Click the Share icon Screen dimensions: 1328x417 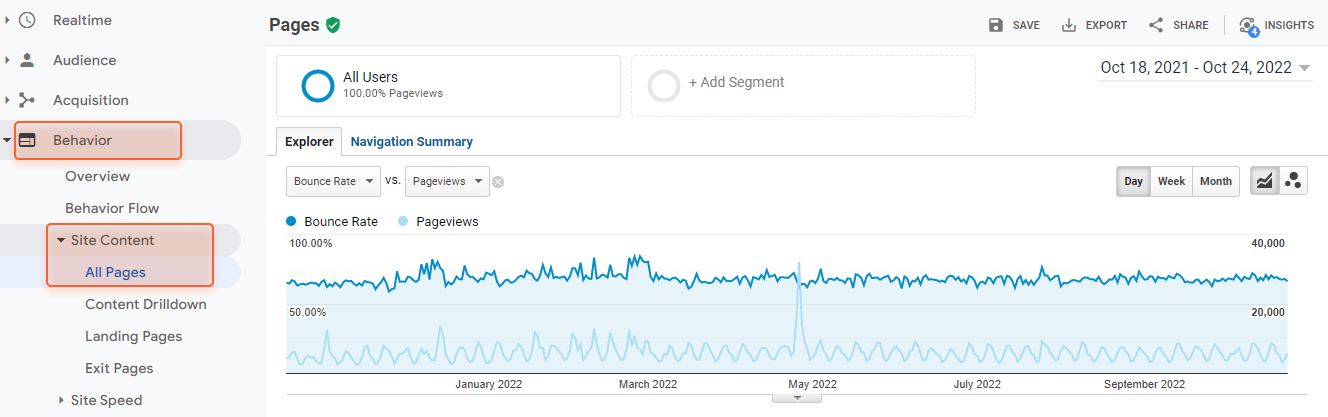(1156, 25)
